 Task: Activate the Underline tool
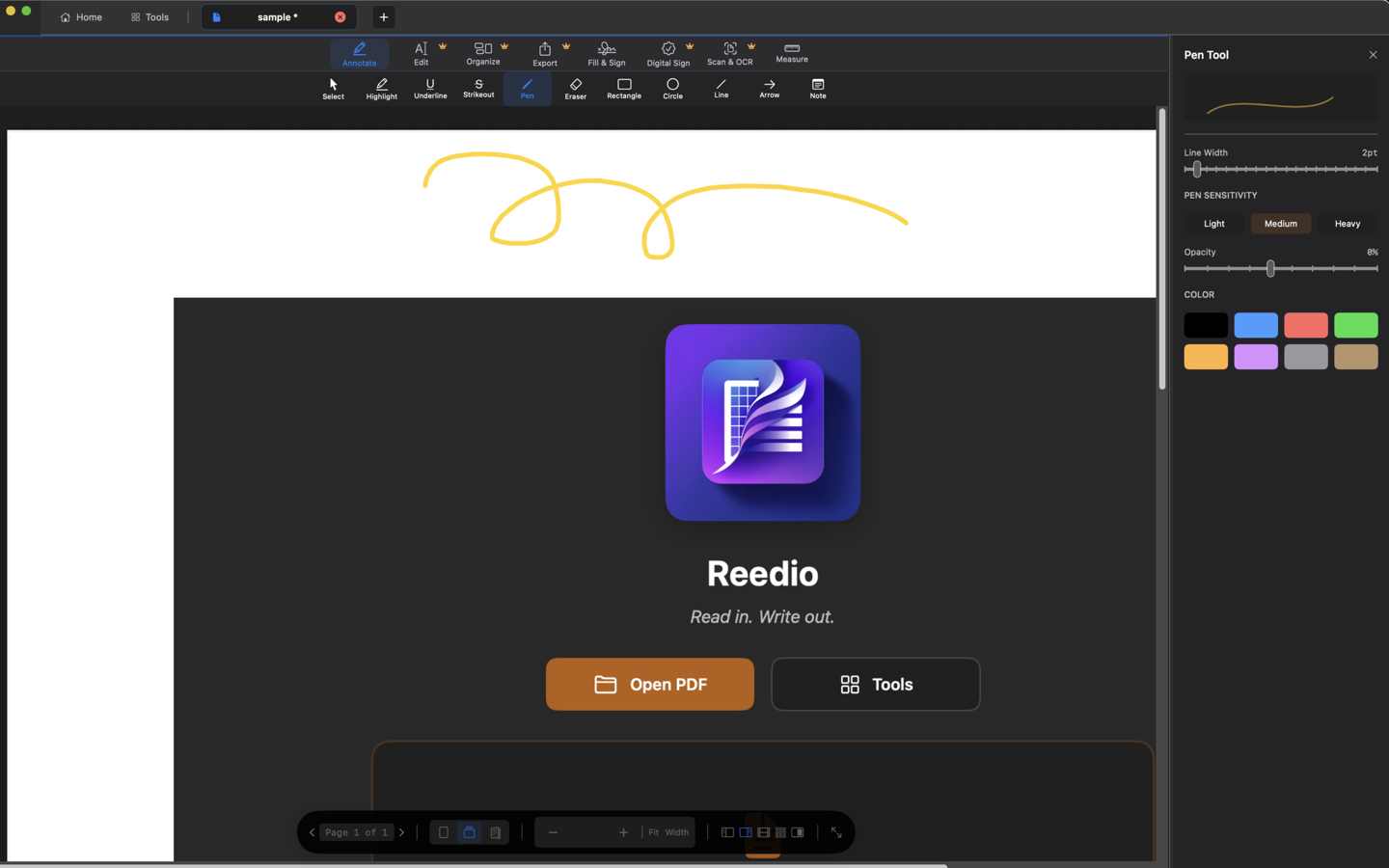(x=430, y=89)
